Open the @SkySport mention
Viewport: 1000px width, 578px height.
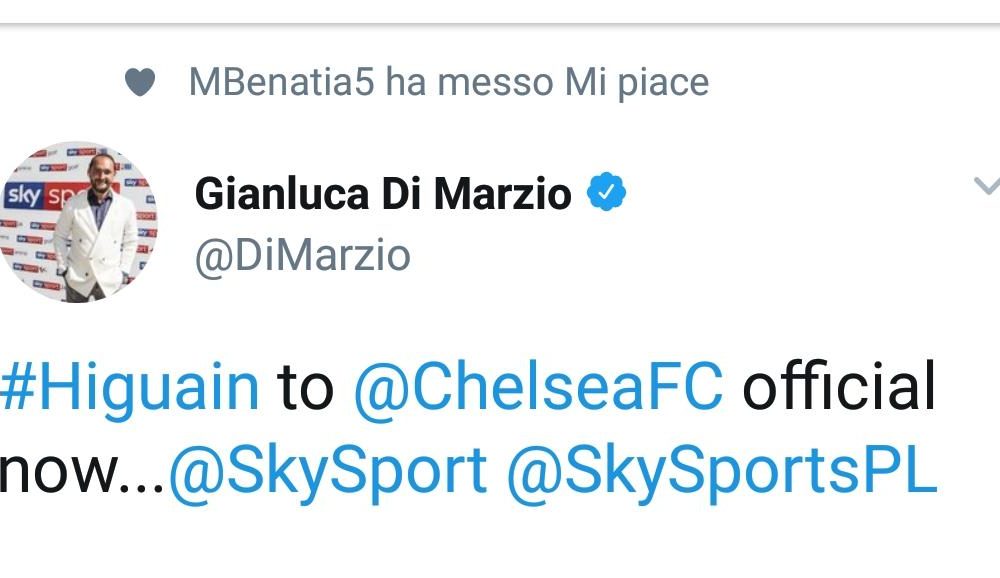pos(328,468)
